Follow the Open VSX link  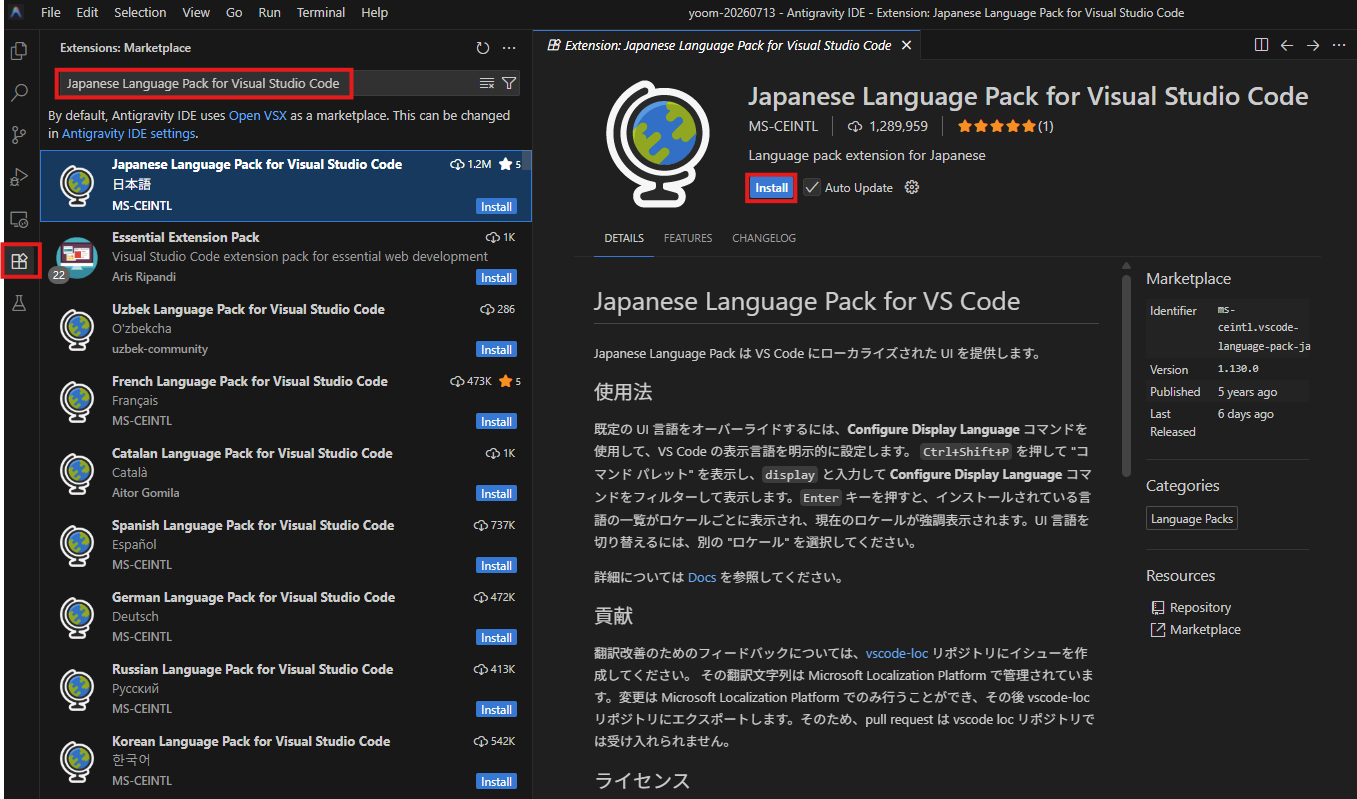pyautogui.click(x=258, y=116)
